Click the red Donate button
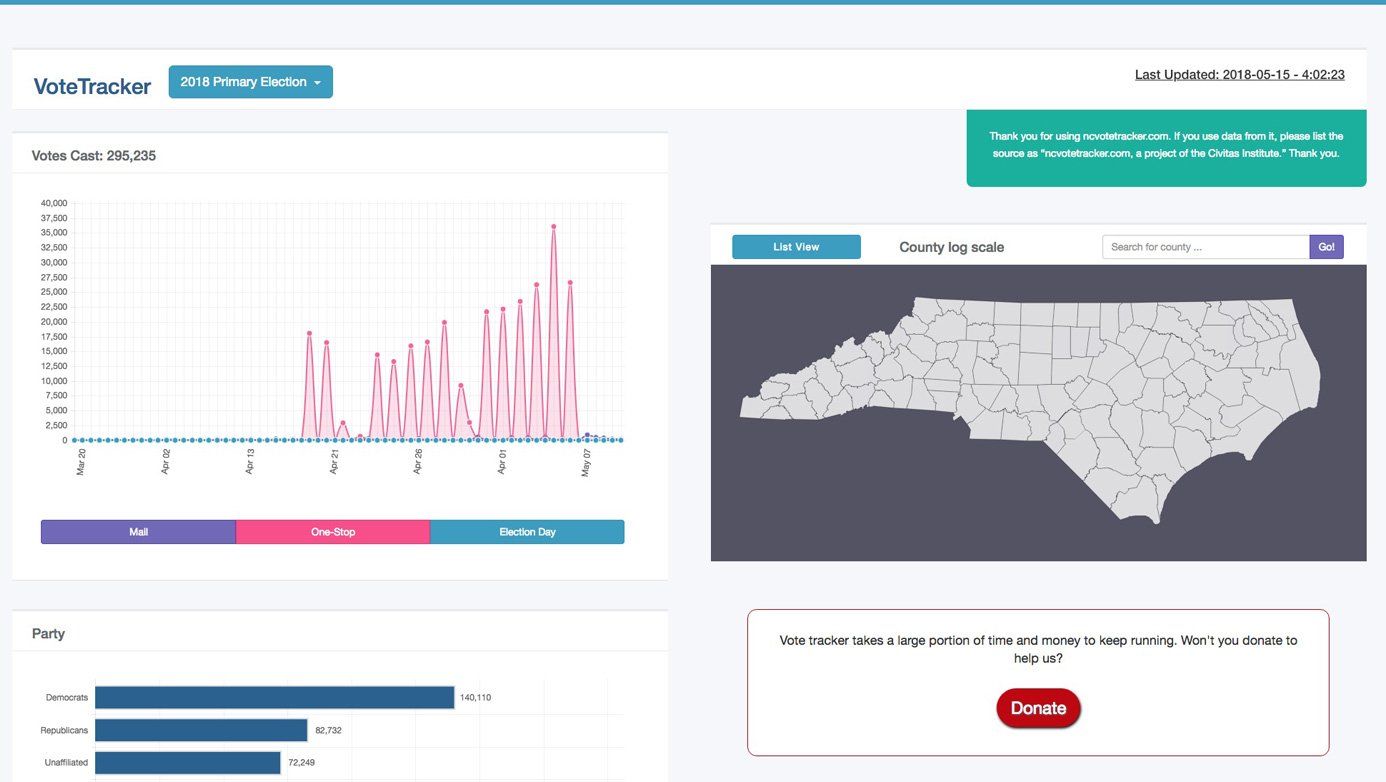 click(x=1038, y=708)
